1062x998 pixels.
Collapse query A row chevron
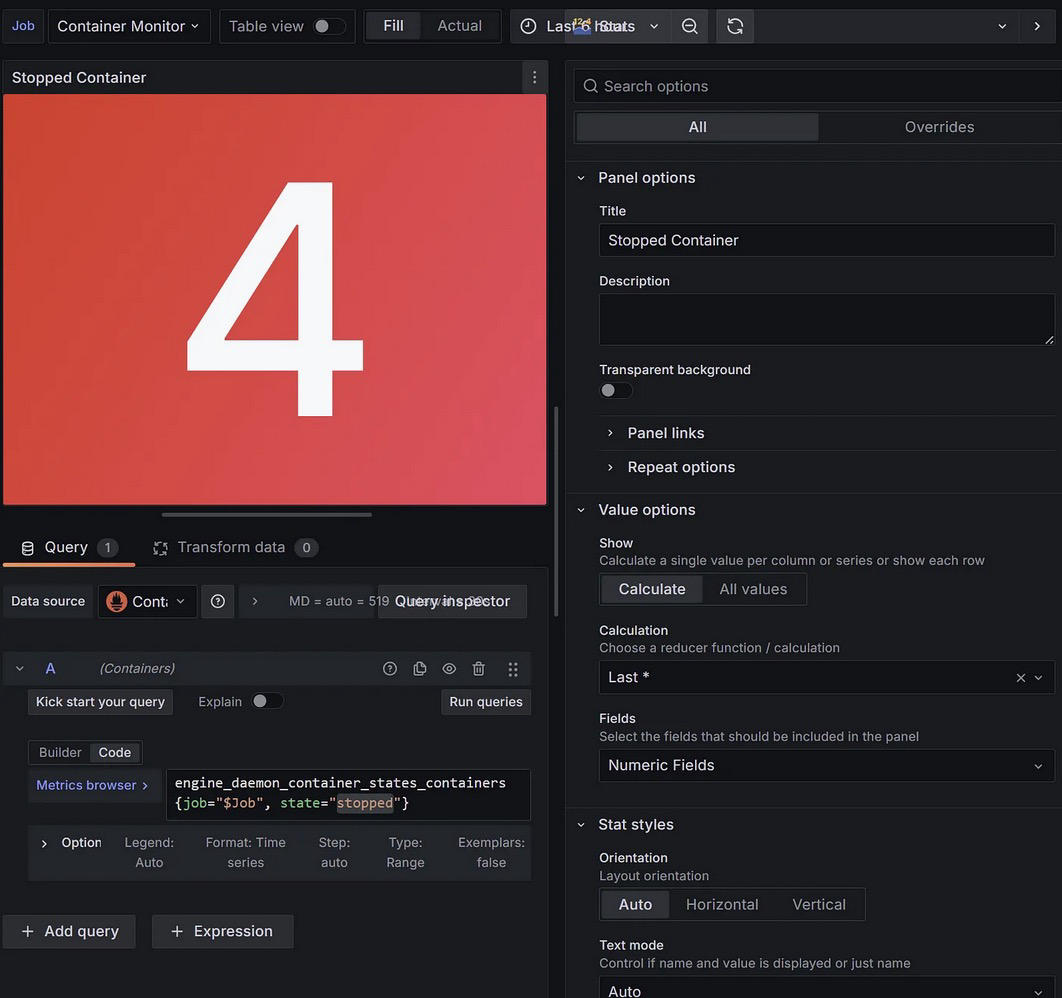(20, 669)
